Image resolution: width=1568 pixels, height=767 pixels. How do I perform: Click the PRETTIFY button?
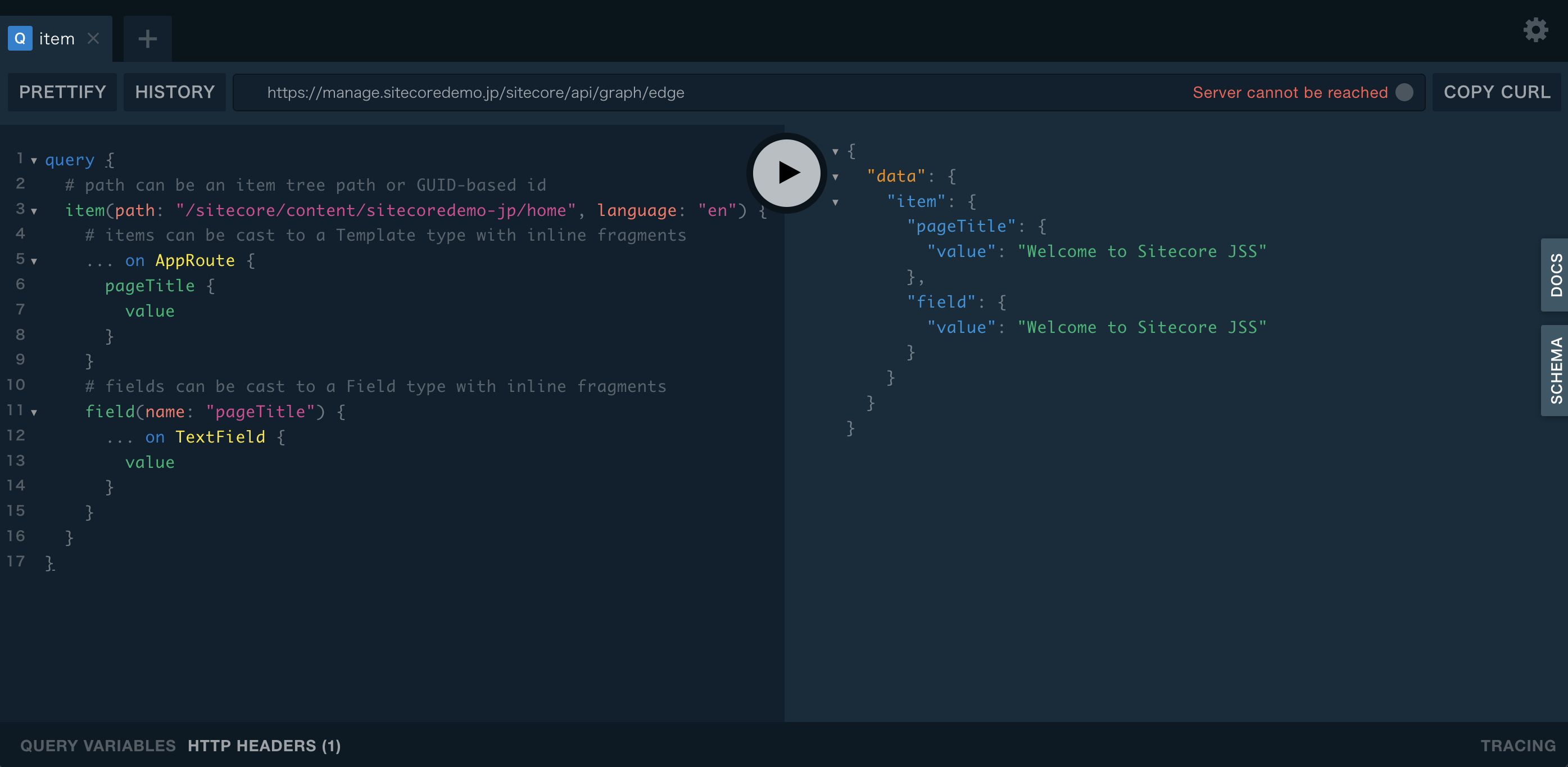(62, 92)
